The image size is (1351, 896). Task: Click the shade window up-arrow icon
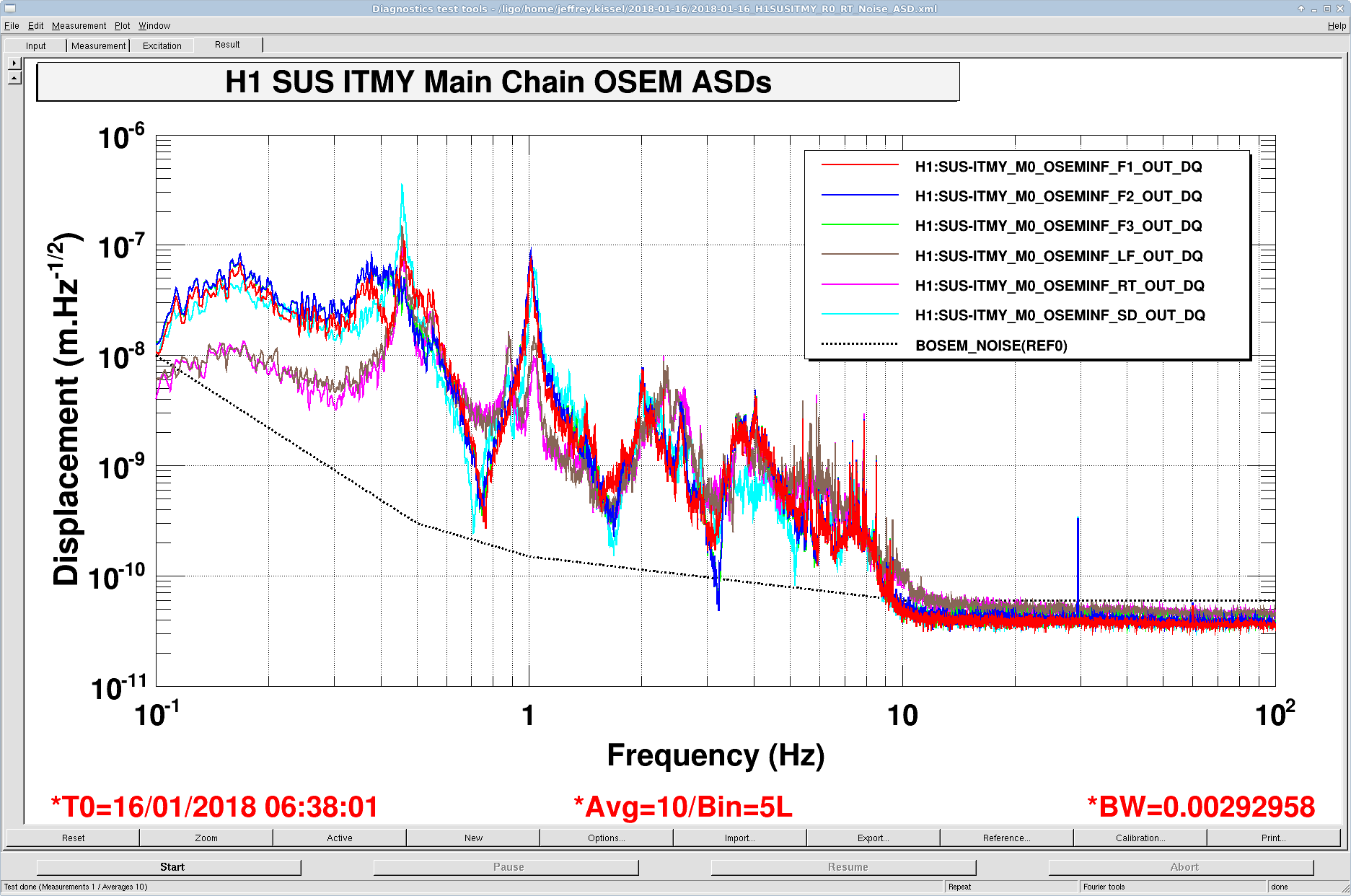[x=1301, y=9]
